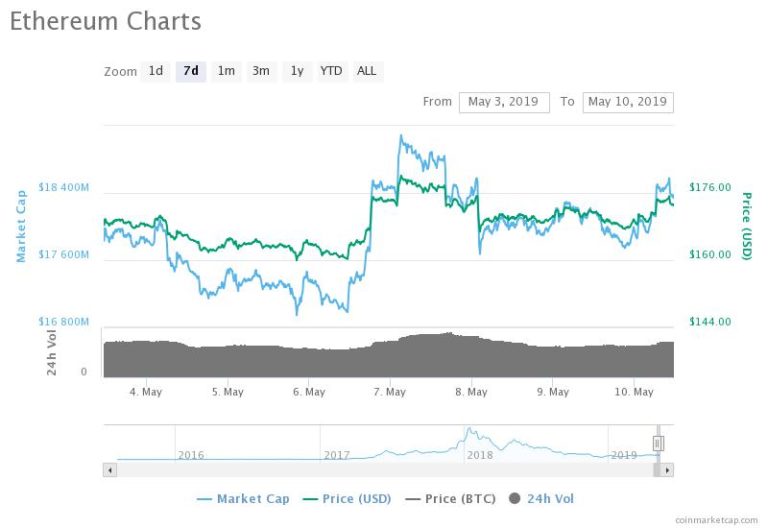Click the navigator right scroll arrow
768x528 pixels.
point(667,470)
